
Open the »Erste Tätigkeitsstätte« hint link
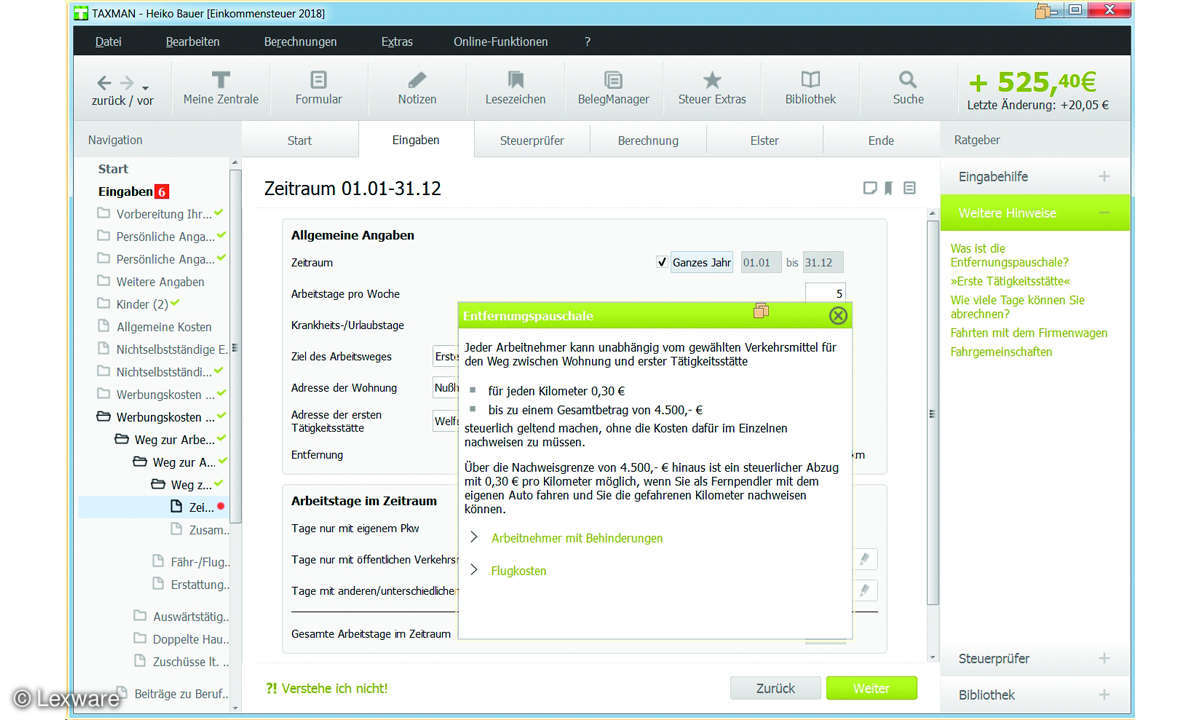(x=1010, y=281)
